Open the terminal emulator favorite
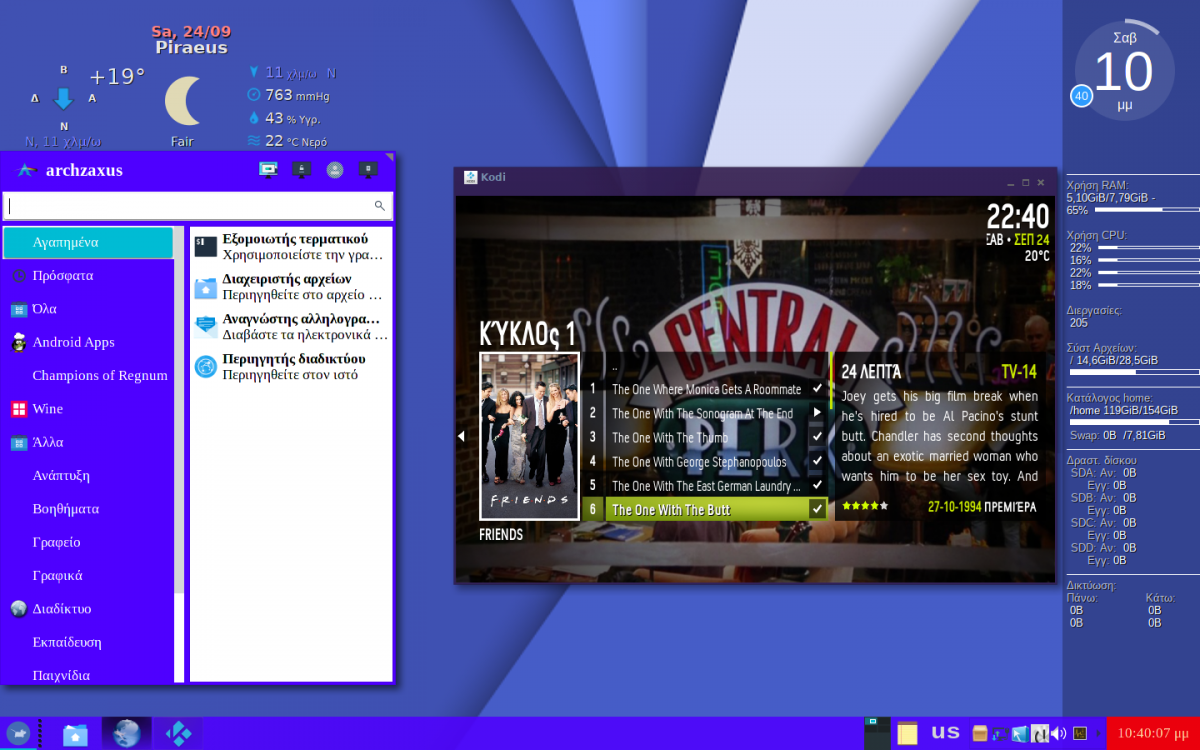 [290, 247]
